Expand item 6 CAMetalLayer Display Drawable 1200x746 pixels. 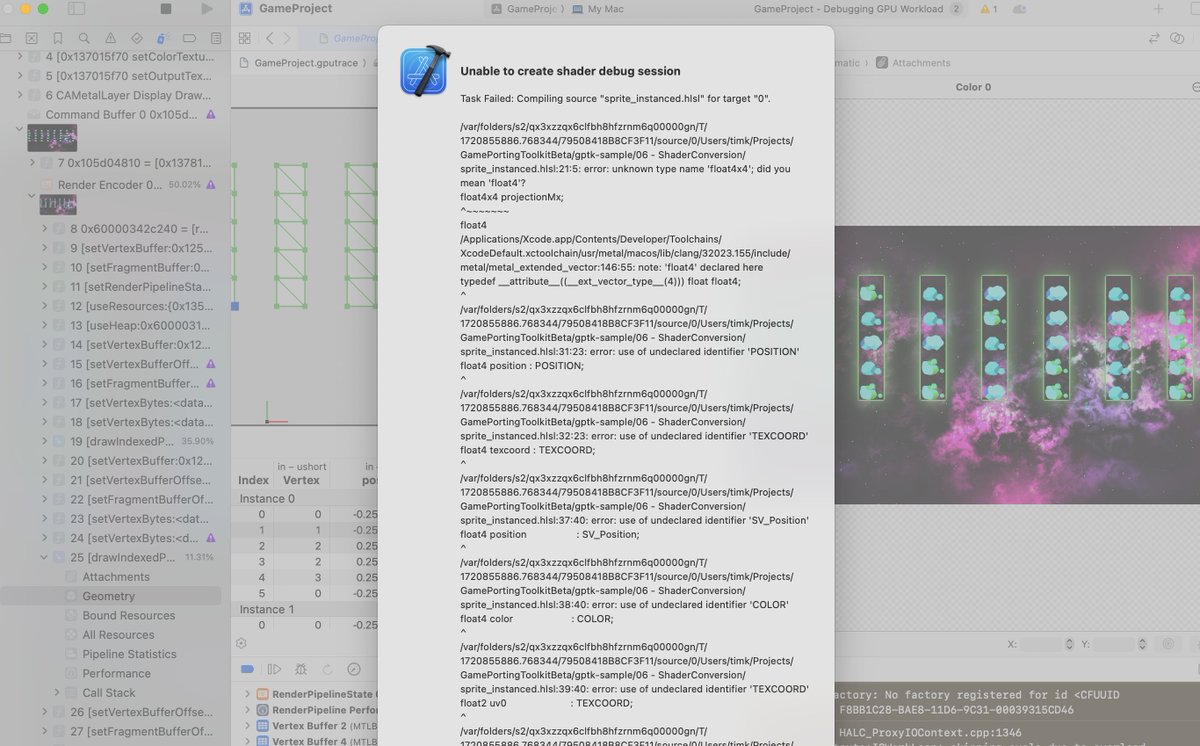click(x=21, y=95)
